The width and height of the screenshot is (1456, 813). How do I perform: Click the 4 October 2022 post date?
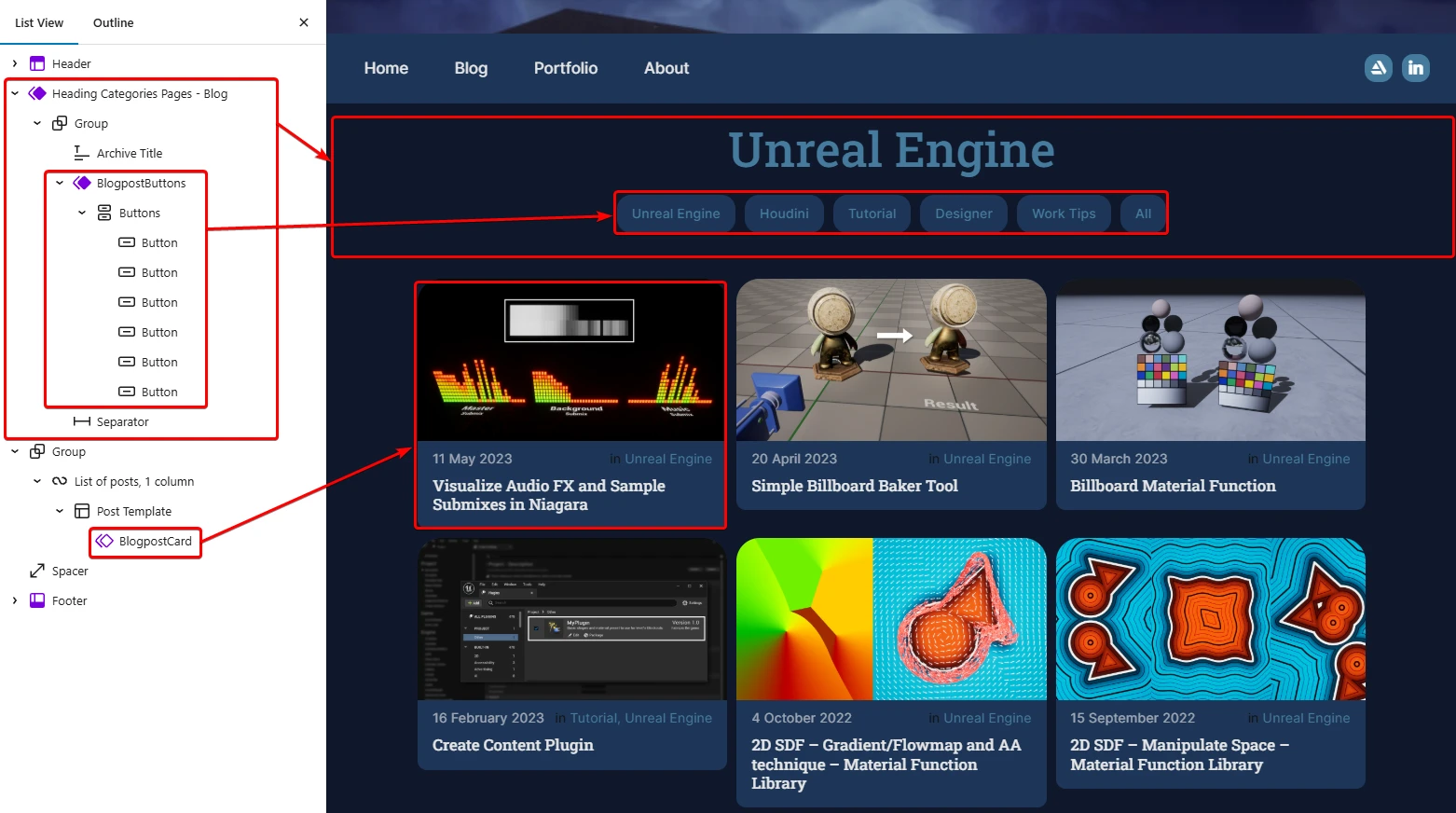(x=802, y=718)
